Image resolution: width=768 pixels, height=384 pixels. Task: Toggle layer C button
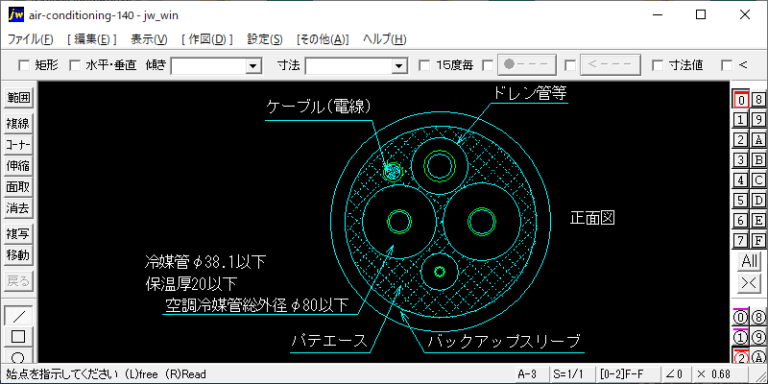point(759,180)
